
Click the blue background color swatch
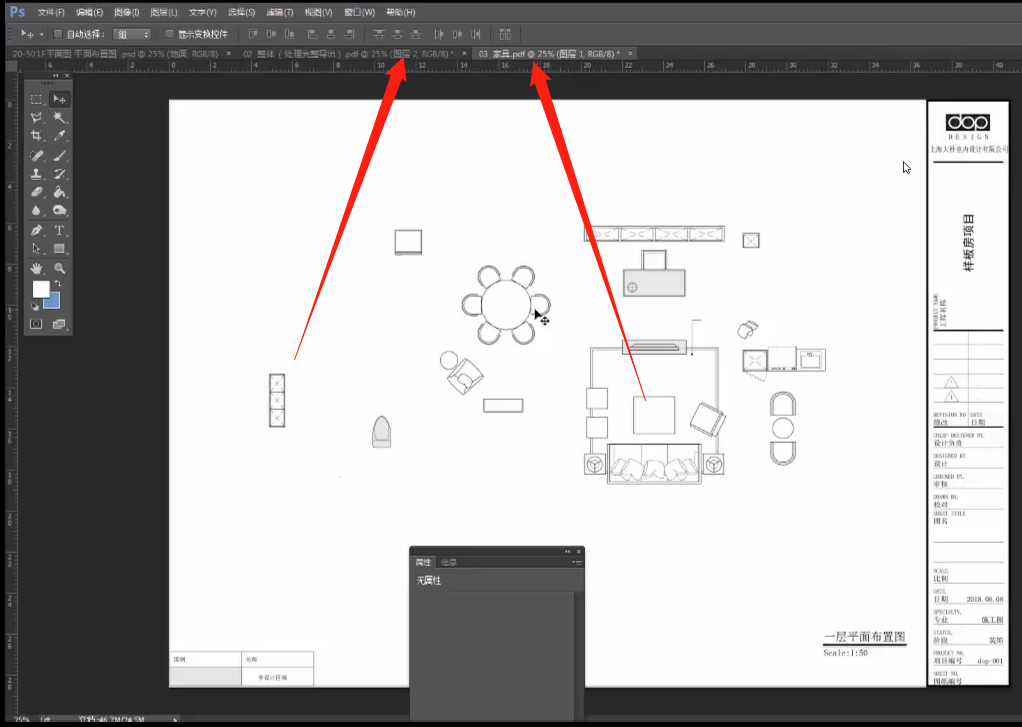(52, 300)
